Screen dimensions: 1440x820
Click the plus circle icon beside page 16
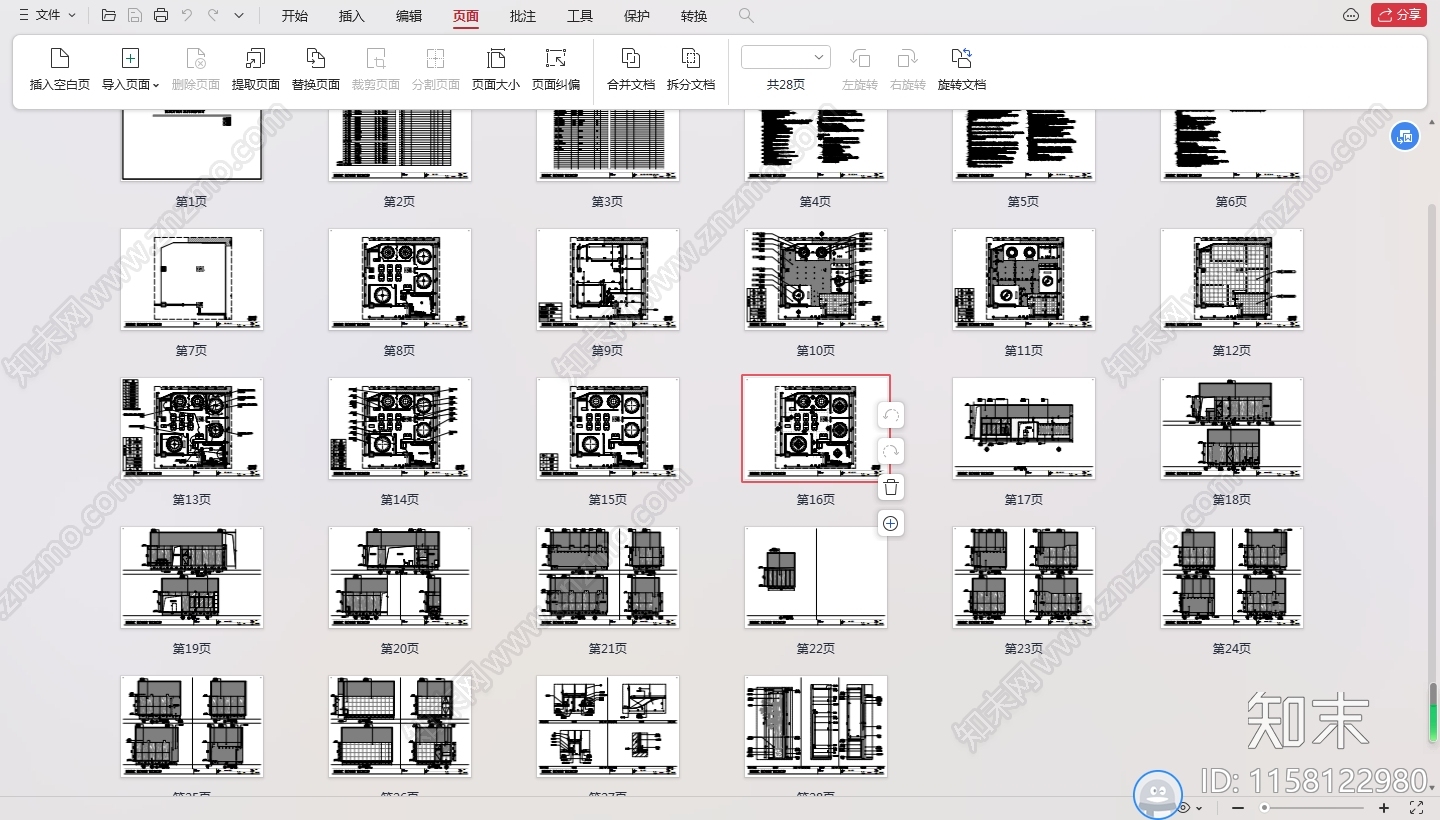click(891, 523)
